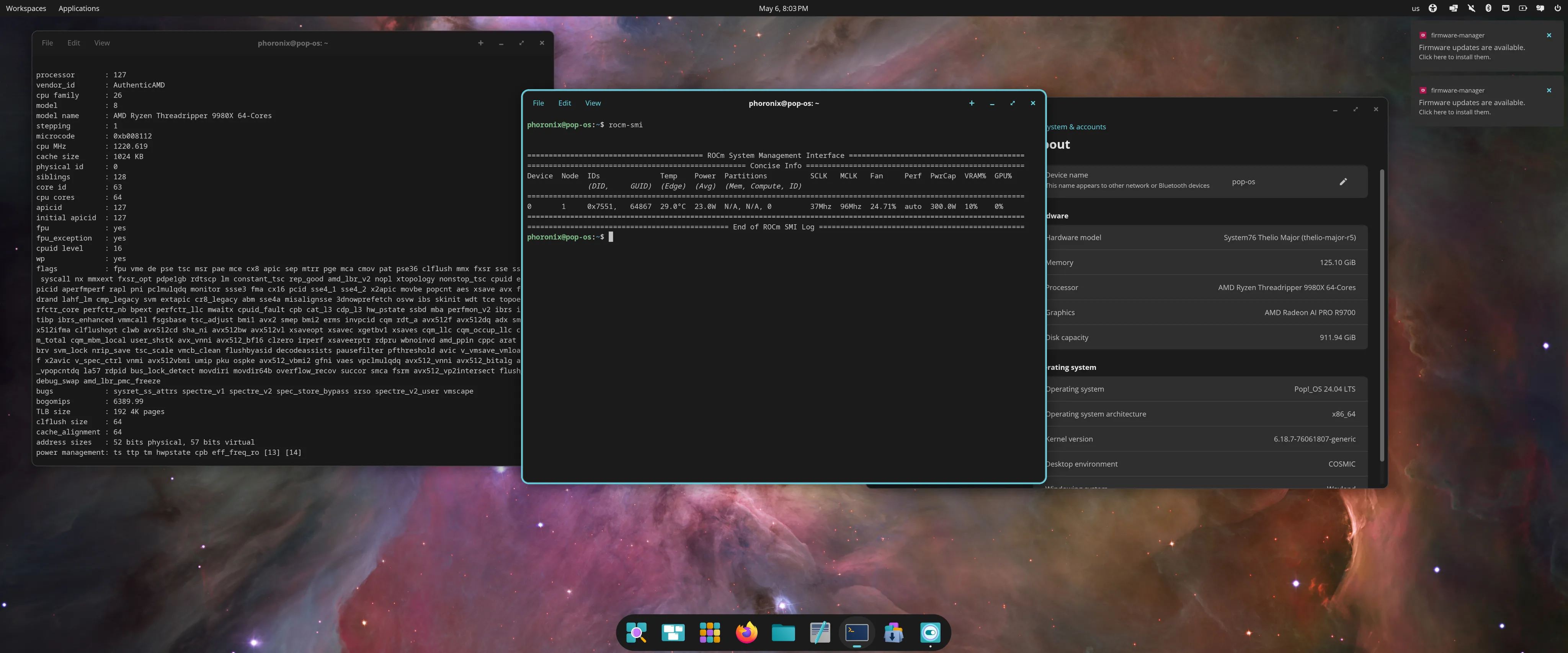
Task: Add a new tab in front terminal
Action: point(972,103)
